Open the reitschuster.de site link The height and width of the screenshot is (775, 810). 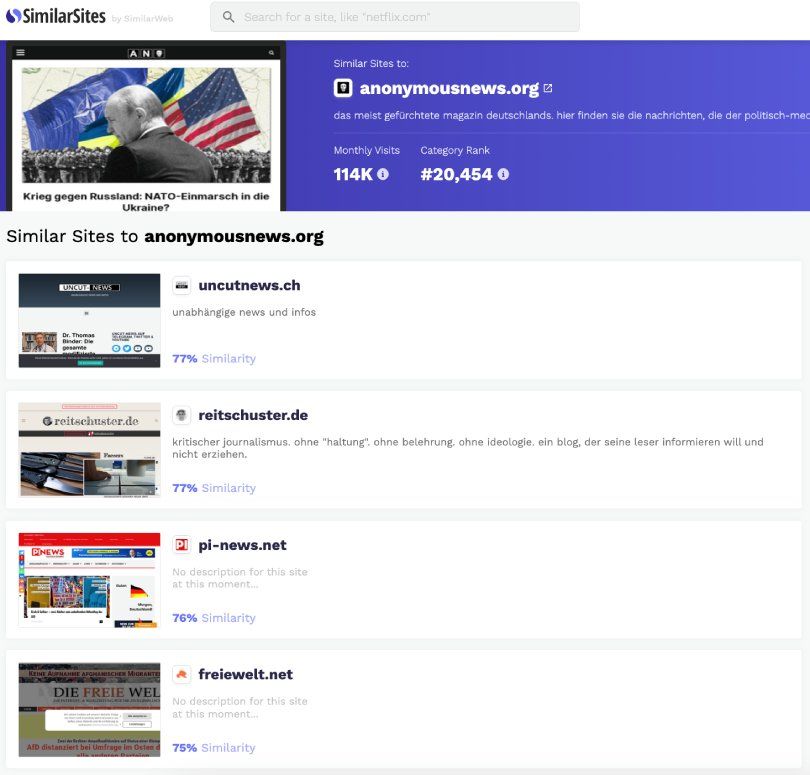coord(253,415)
